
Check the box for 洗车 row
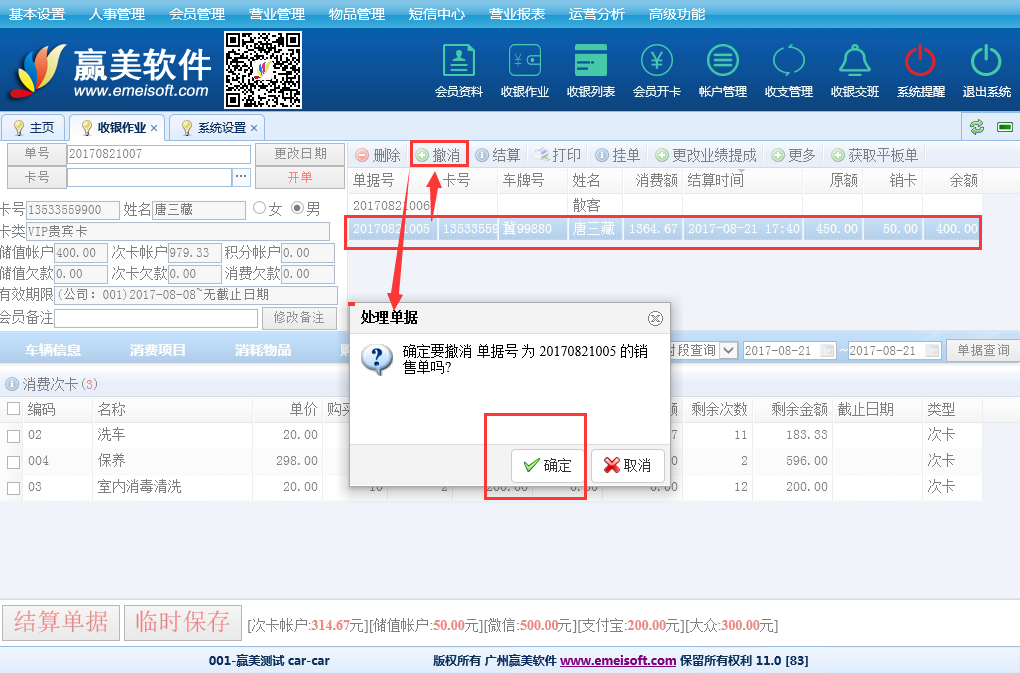click(x=13, y=436)
